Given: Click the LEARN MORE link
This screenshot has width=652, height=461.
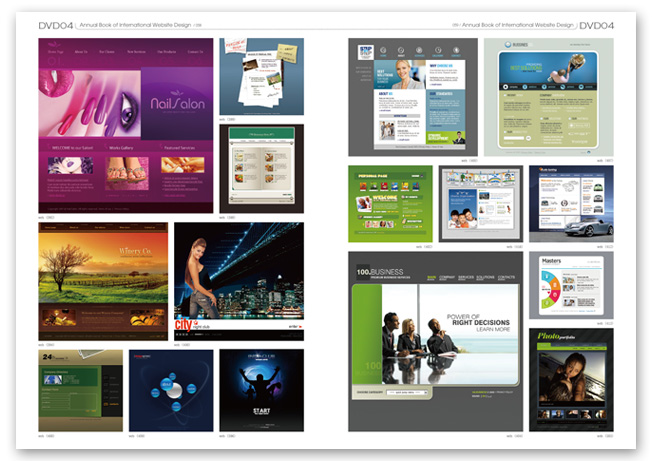Looking at the screenshot, I should tap(493, 329).
